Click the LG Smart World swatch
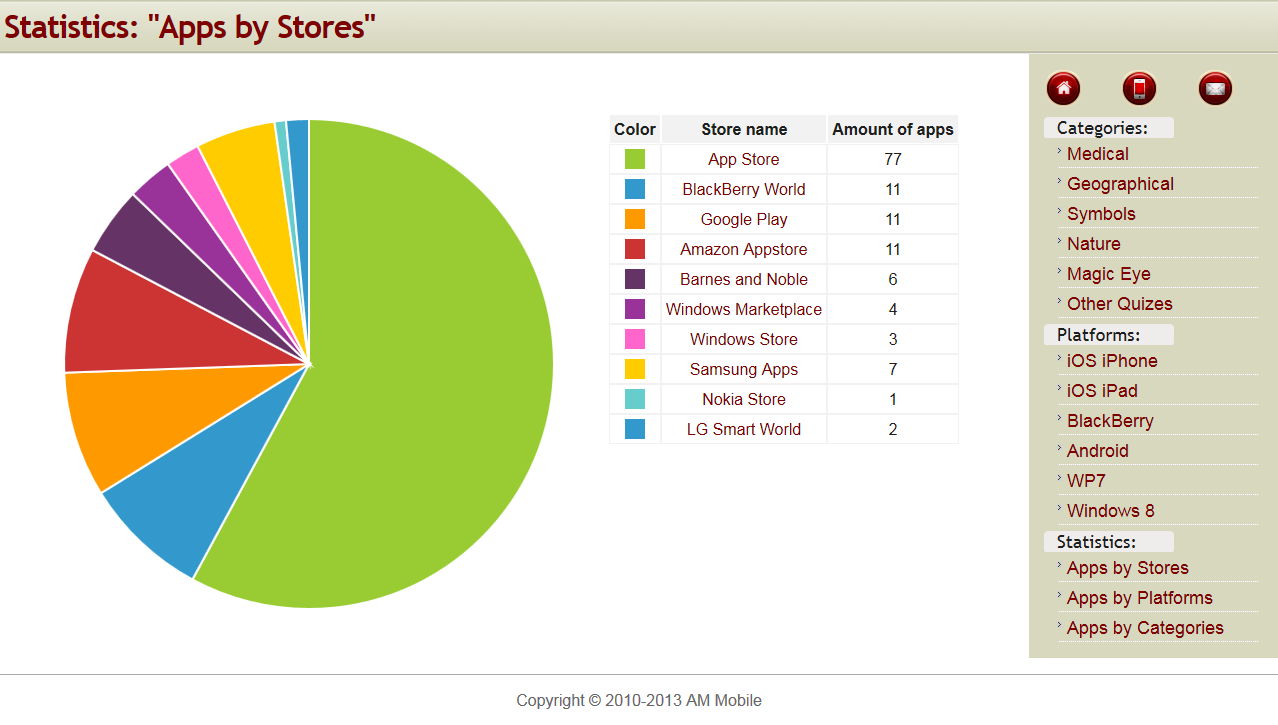 point(635,429)
